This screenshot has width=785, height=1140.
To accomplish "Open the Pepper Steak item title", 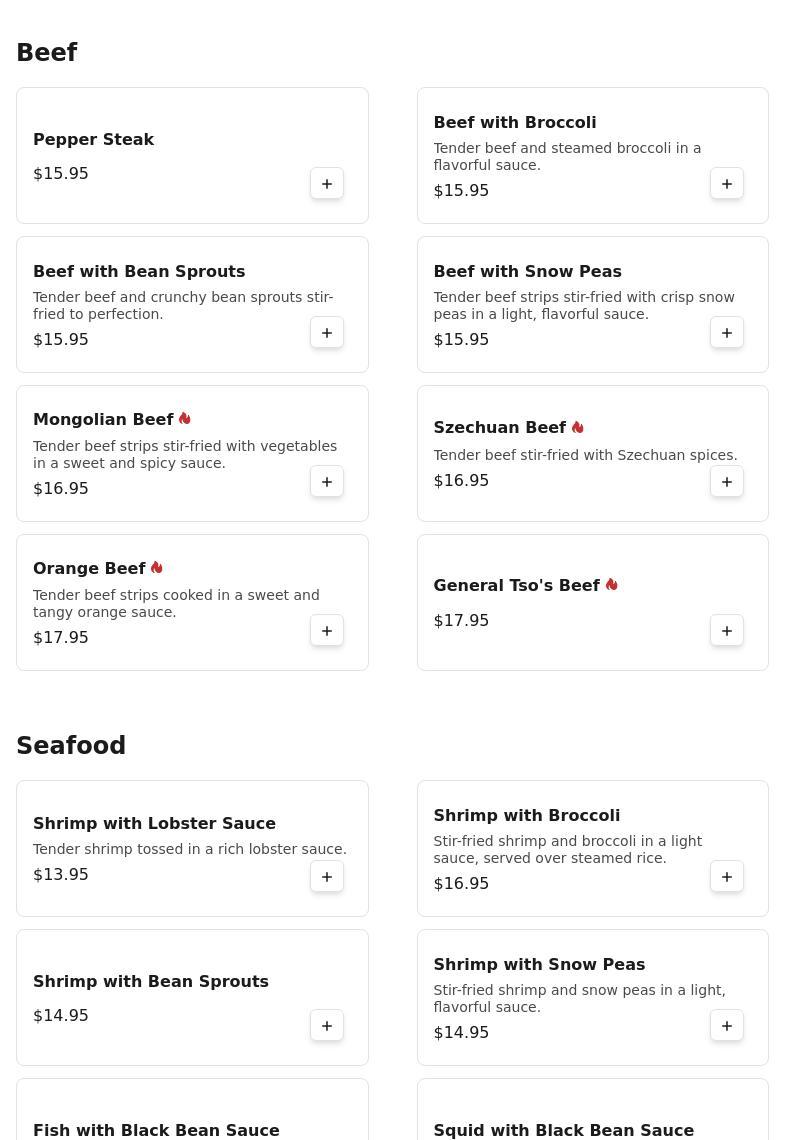I will coord(93,139).
